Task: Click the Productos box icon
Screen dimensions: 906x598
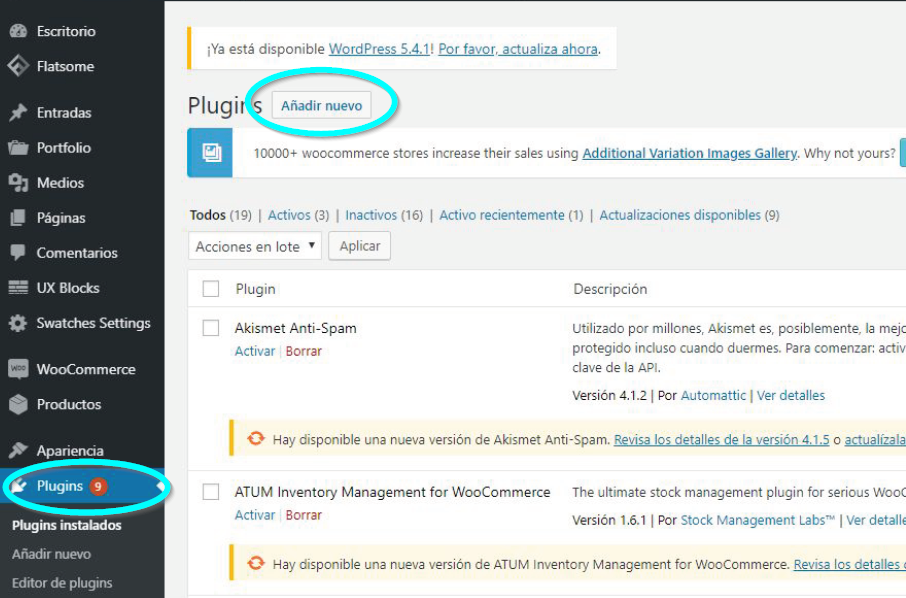Action: click(x=18, y=405)
